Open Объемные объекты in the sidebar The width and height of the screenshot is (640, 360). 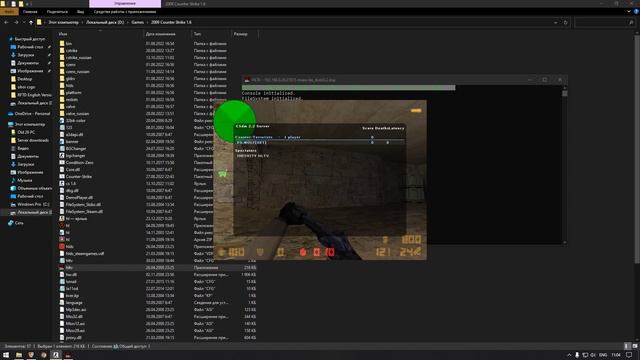click(x=34, y=189)
